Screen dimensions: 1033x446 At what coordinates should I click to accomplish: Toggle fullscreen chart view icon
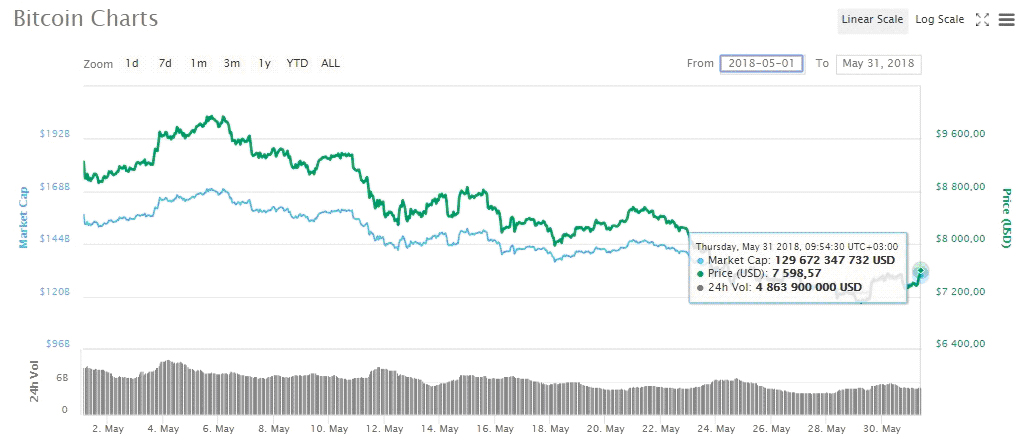(982, 20)
